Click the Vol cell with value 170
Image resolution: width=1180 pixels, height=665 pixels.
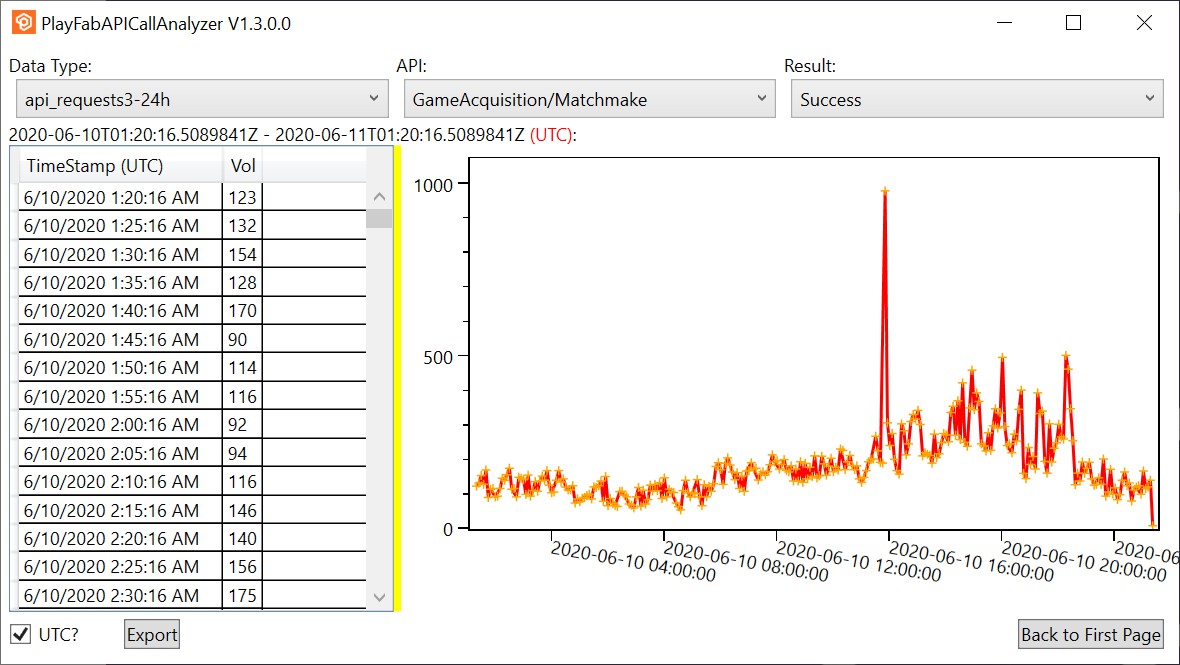(x=242, y=311)
